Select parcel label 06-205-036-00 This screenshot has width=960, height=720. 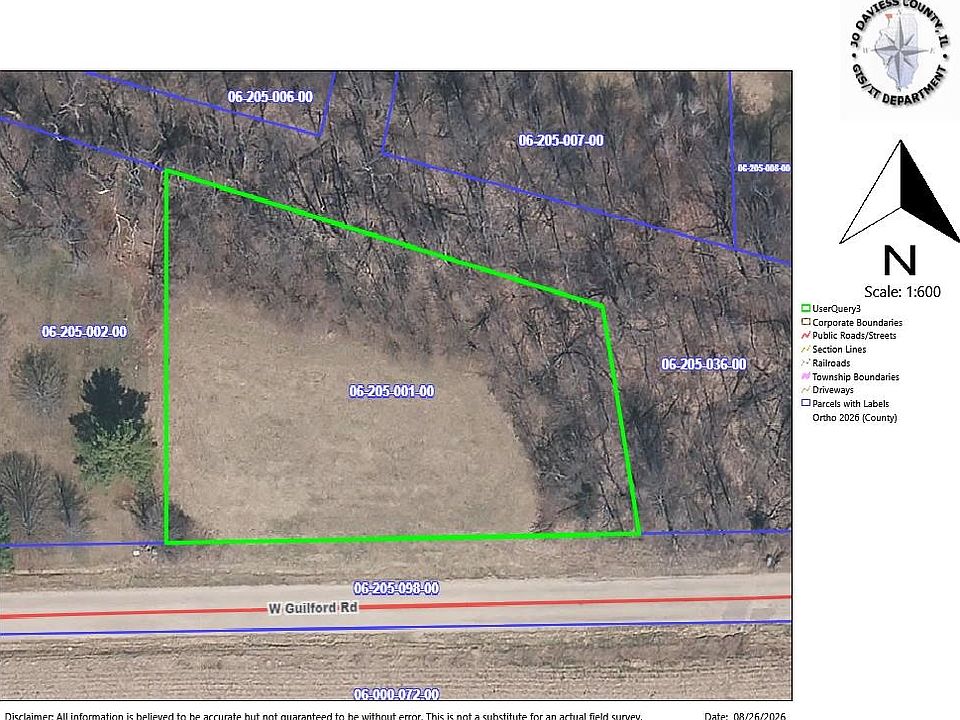703,364
